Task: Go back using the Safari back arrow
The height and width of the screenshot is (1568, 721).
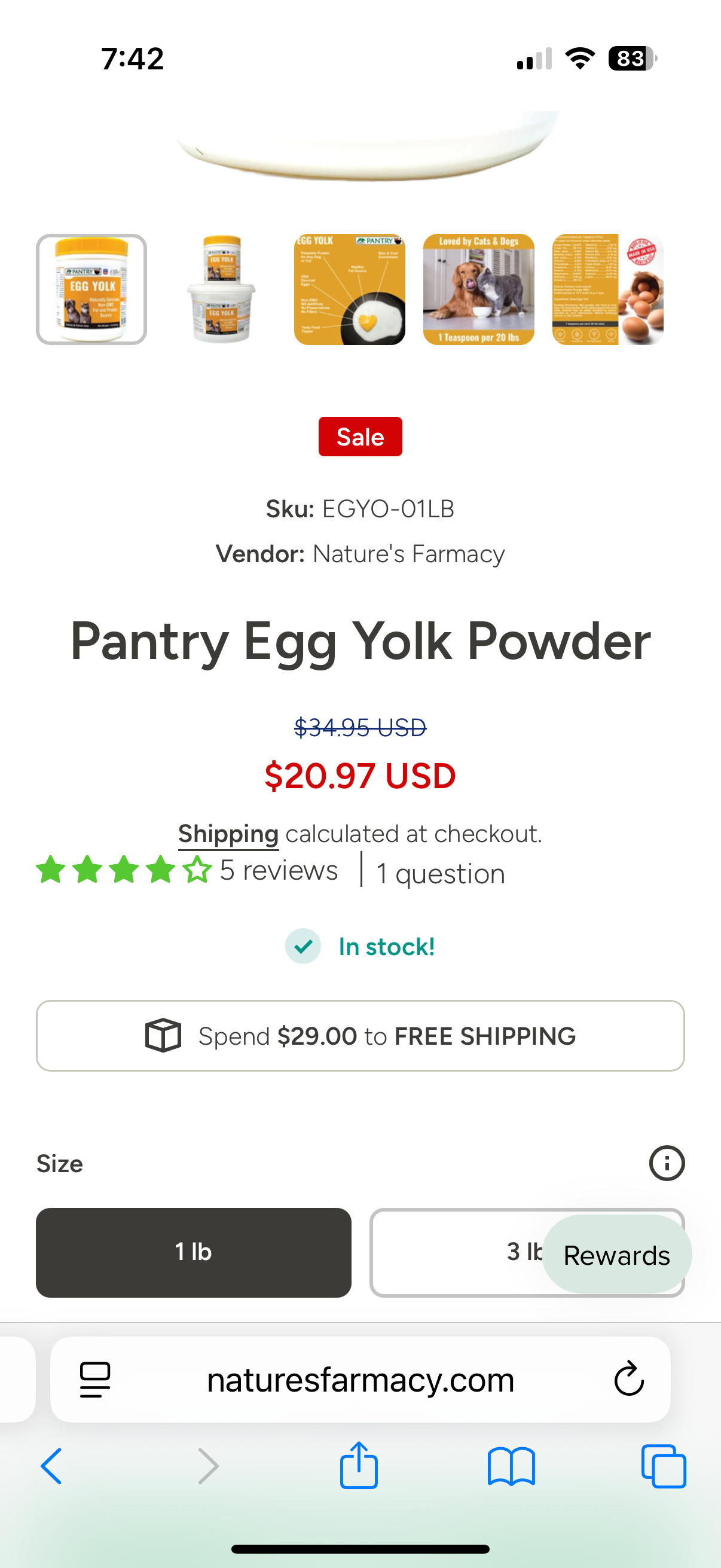Action: click(x=52, y=1466)
